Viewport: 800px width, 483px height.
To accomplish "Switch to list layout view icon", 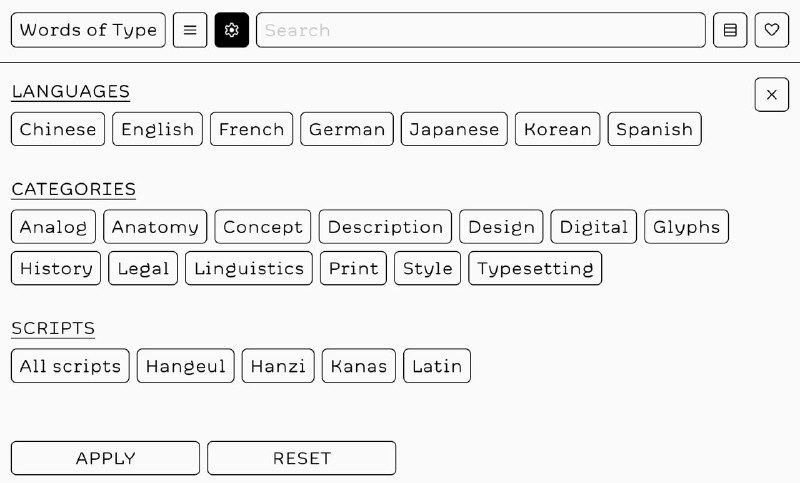I will pyautogui.click(x=730, y=30).
